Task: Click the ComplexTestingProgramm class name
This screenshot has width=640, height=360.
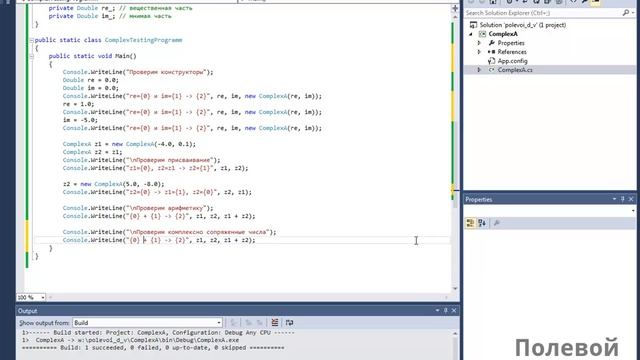Action: tap(144, 40)
